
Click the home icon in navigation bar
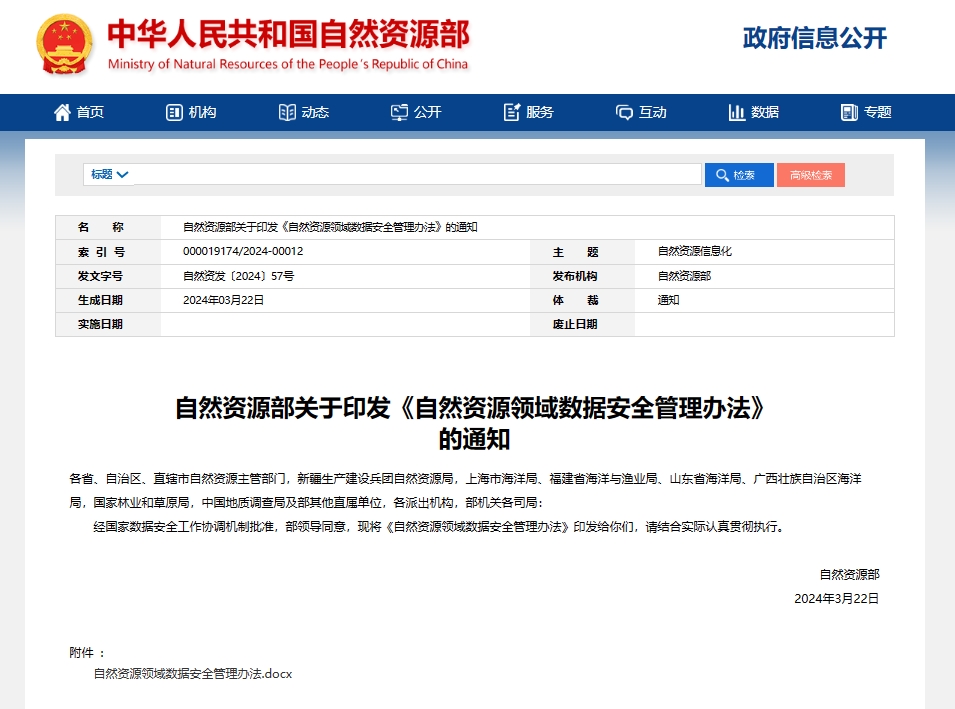(62, 112)
